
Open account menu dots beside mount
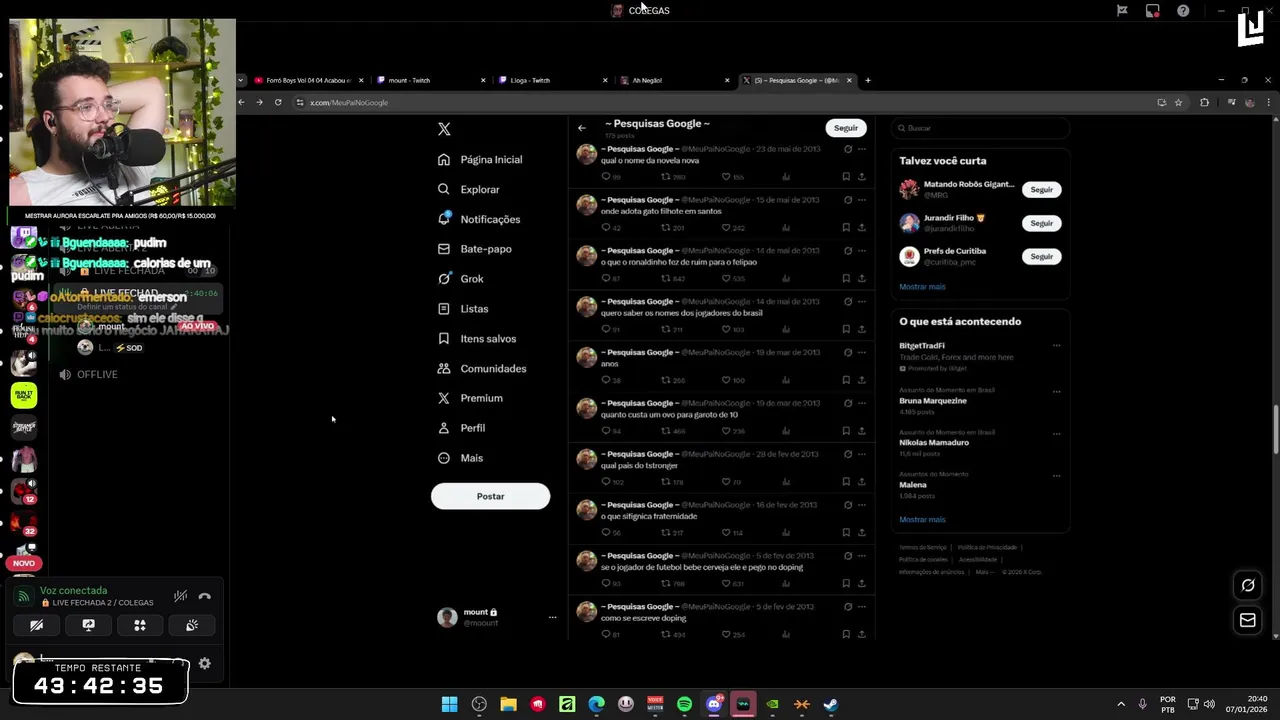tap(552, 617)
